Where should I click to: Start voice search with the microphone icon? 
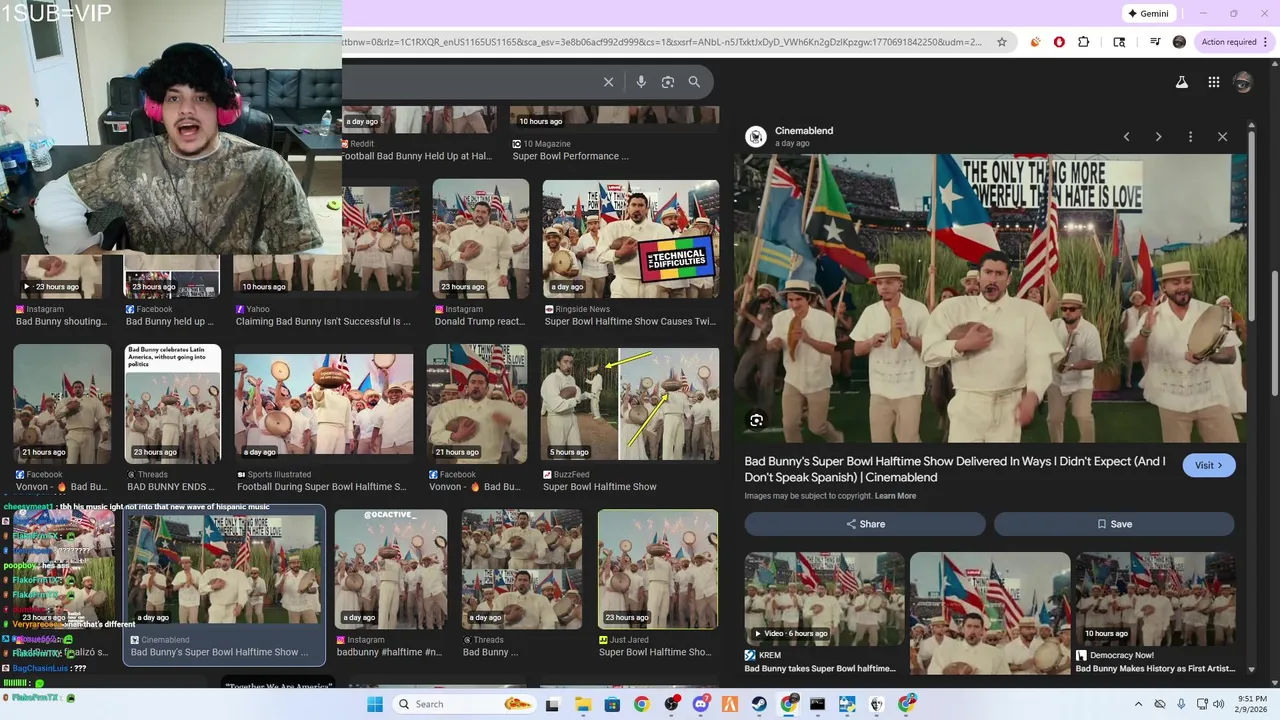(x=641, y=82)
